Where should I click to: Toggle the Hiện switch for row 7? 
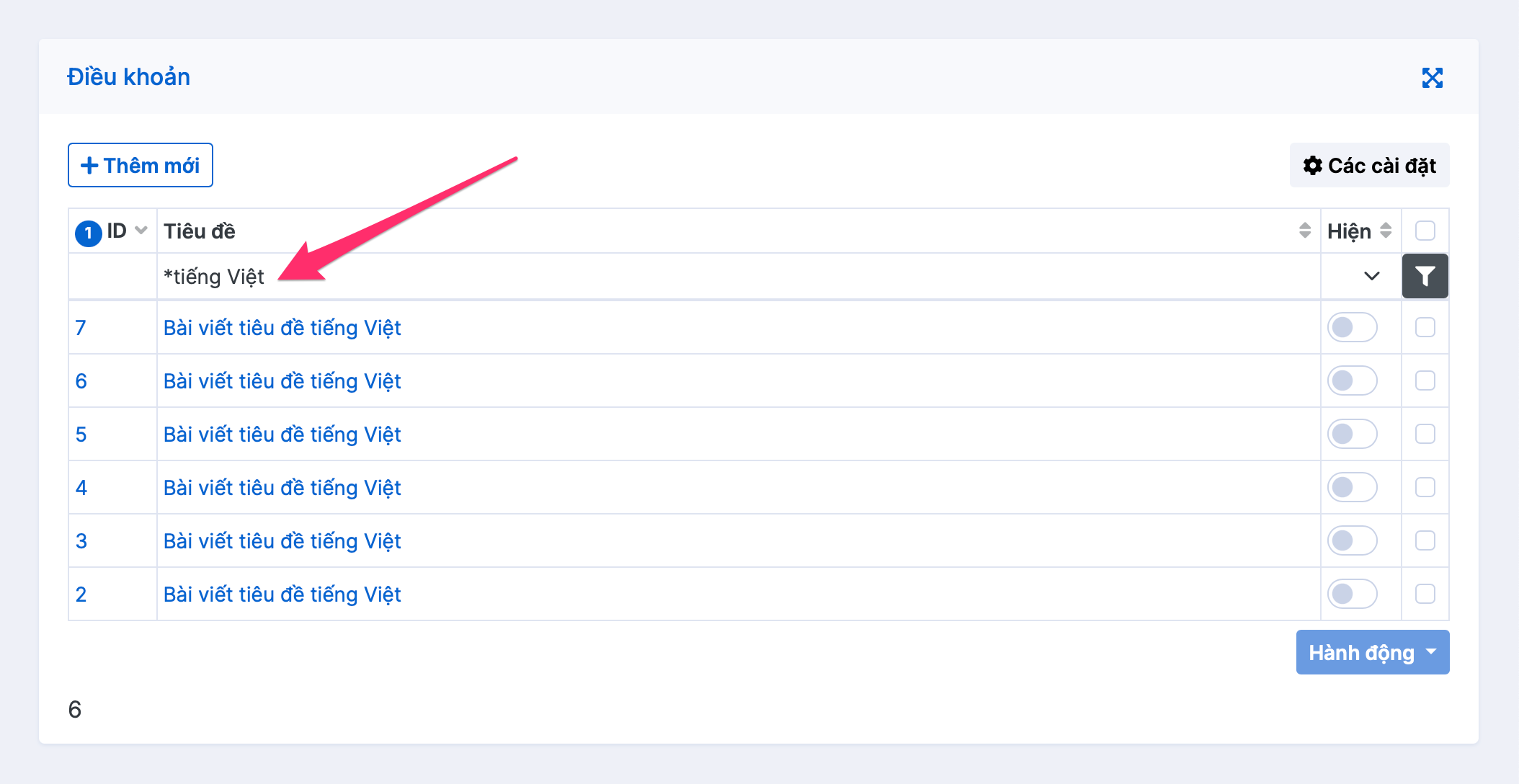pos(1352,328)
